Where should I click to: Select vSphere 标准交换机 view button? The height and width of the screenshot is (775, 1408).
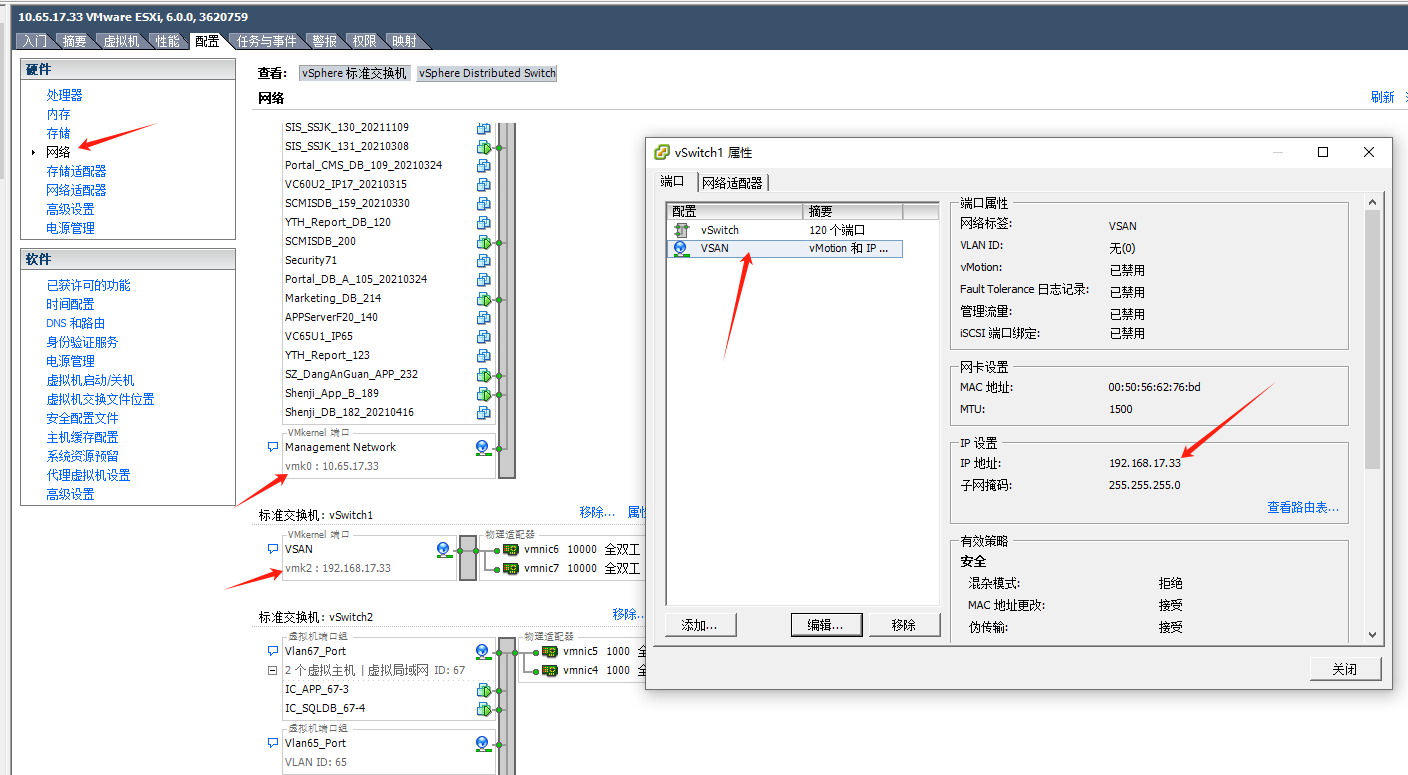[354, 73]
